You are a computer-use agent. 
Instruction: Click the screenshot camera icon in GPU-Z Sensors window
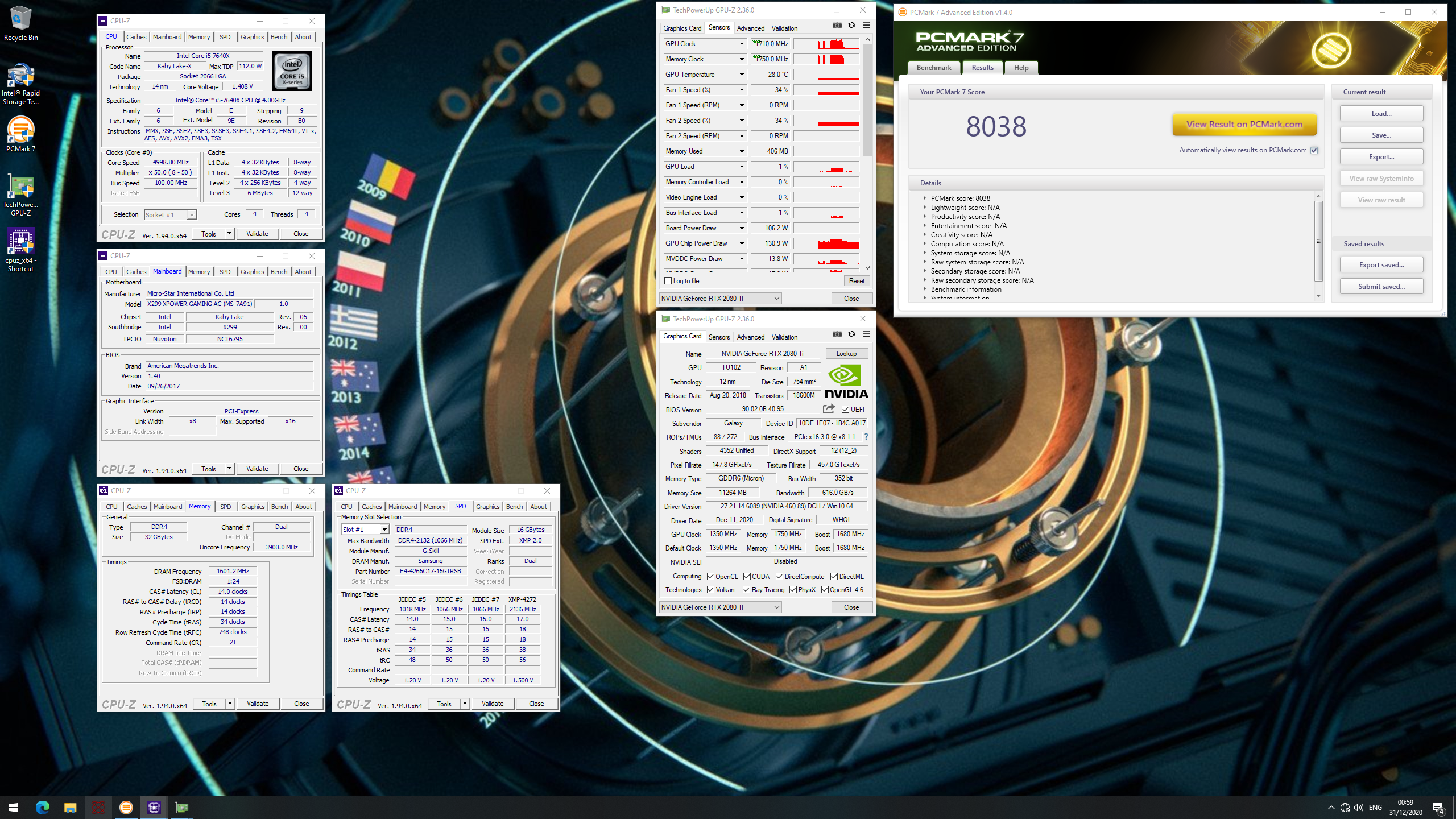837,25
